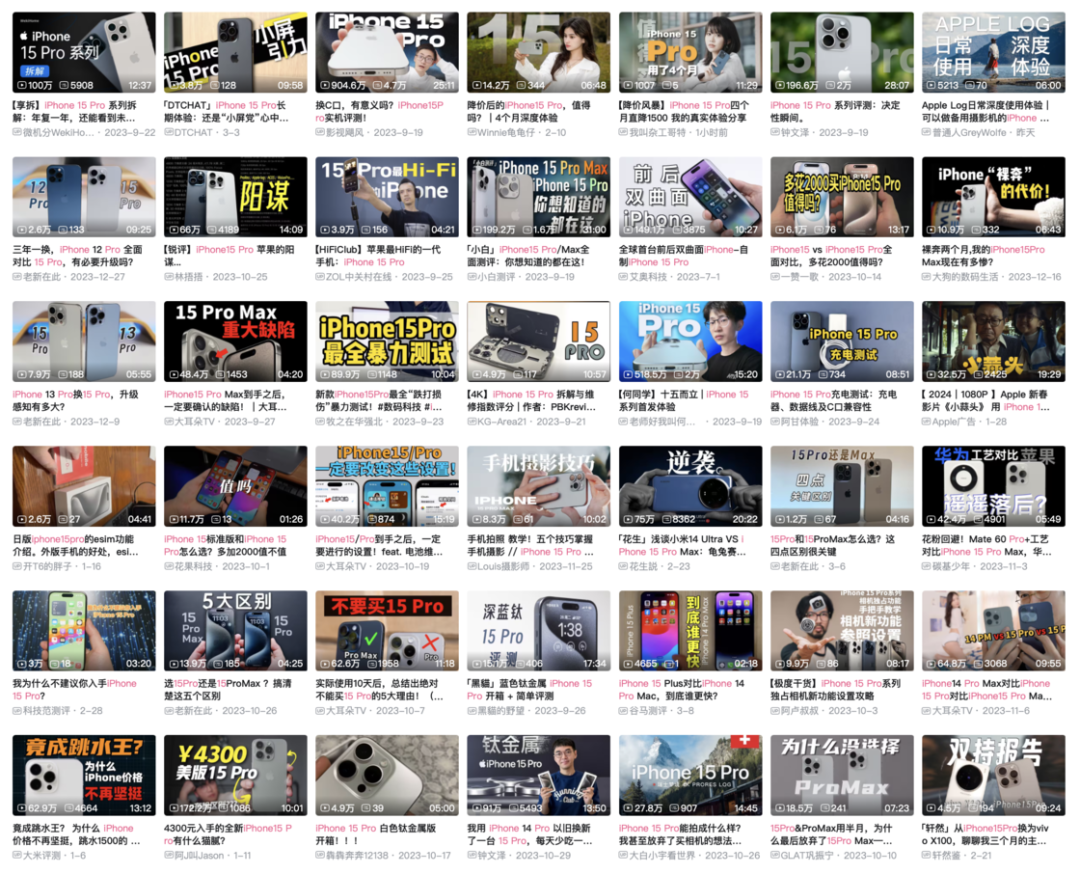Open the title starting '【HiFiClub】苹果最HiFi的一代手机'

coord(377,256)
